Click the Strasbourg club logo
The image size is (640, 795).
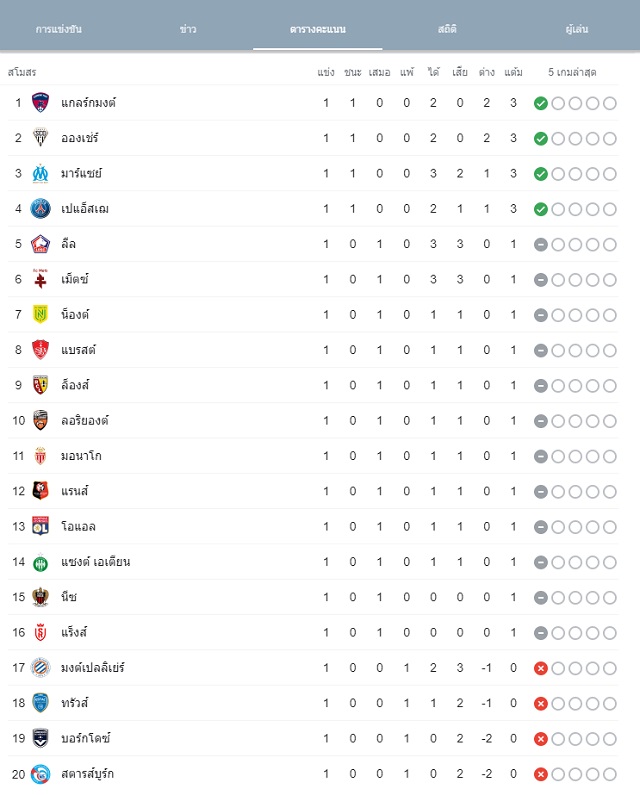pos(40,774)
